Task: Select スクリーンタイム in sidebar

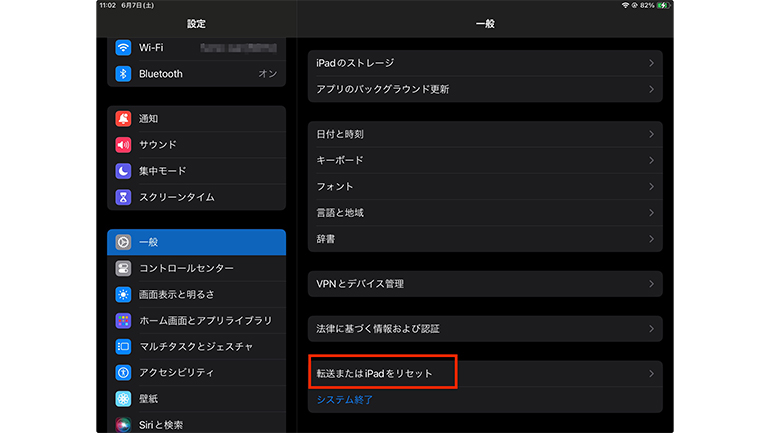Action: [x=196, y=197]
